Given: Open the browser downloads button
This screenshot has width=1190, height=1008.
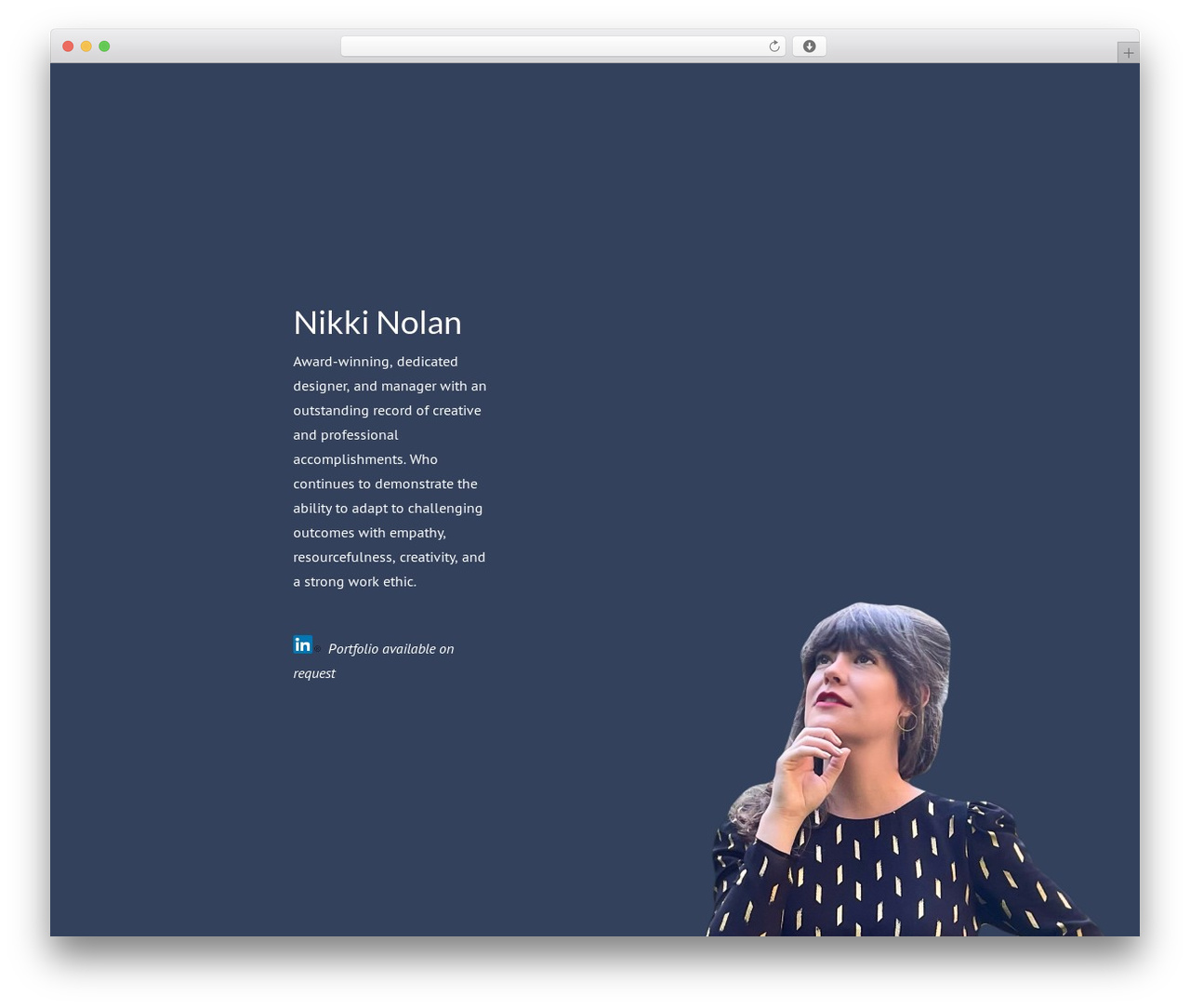Looking at the screenshot, I should click(x=809, y=46).
